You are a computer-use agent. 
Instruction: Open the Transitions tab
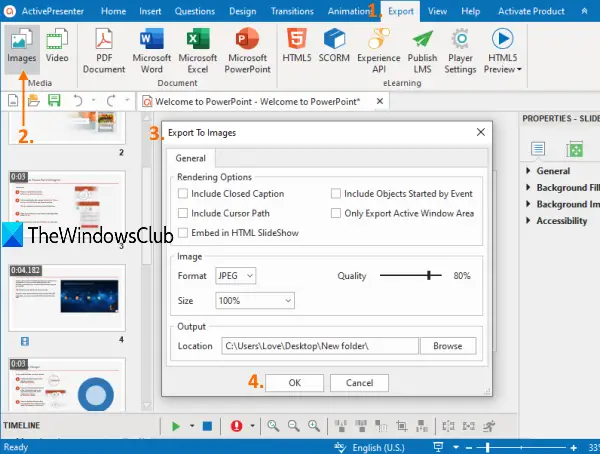[292, 11]
